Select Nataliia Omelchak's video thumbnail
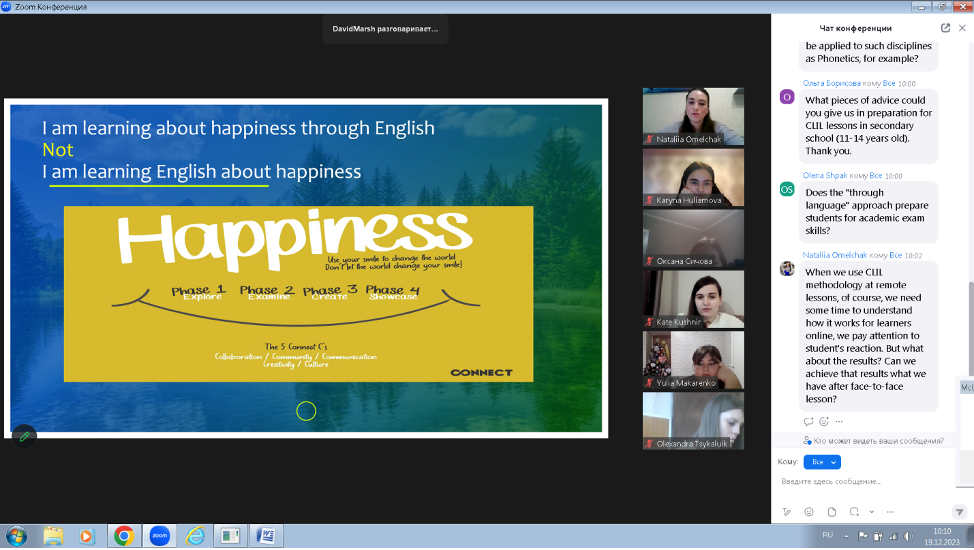The height and width of the screenshot is (550, 974). click(693, 117)
